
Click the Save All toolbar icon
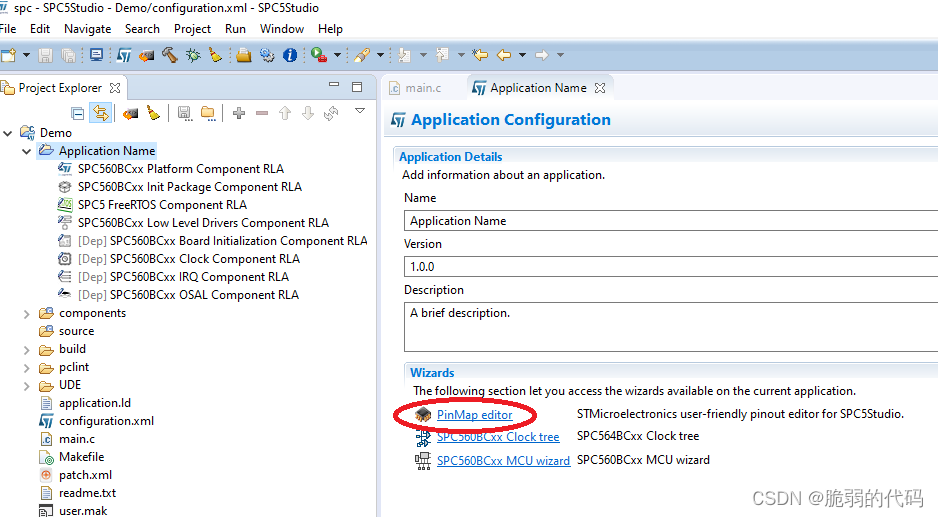(69, 56)
